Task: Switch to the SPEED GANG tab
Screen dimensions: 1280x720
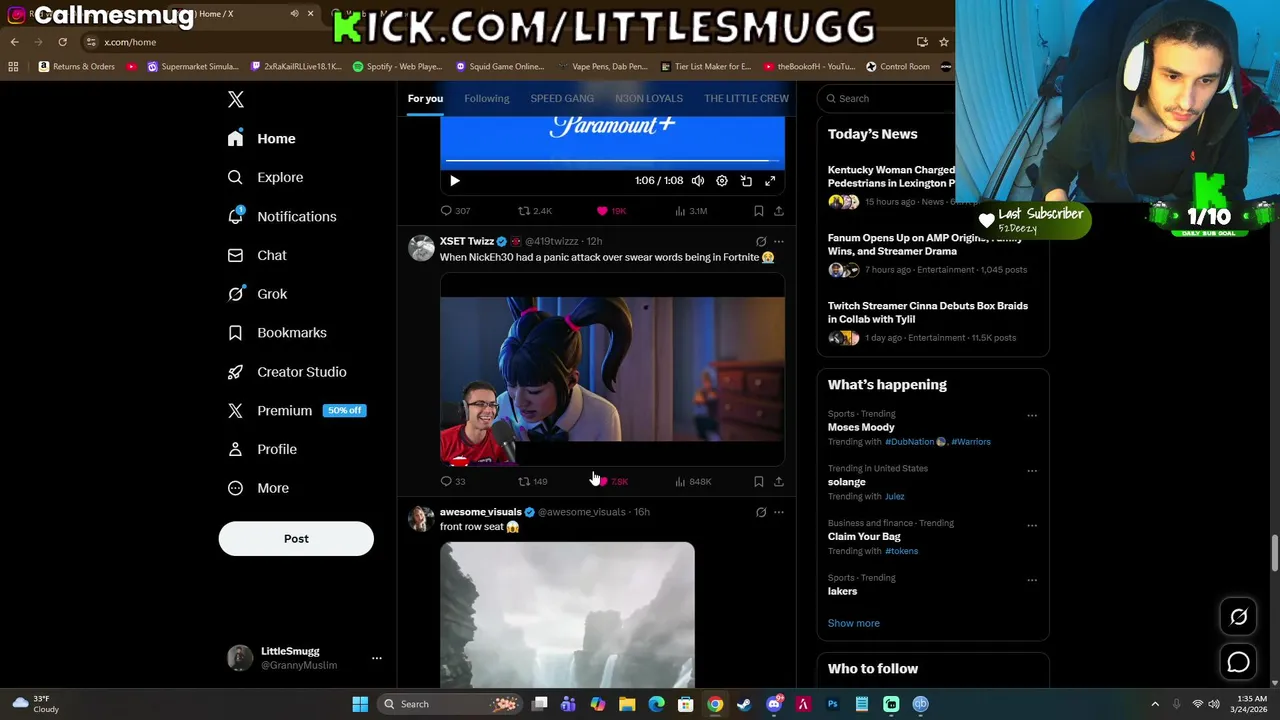Action: tap(562, 98)
